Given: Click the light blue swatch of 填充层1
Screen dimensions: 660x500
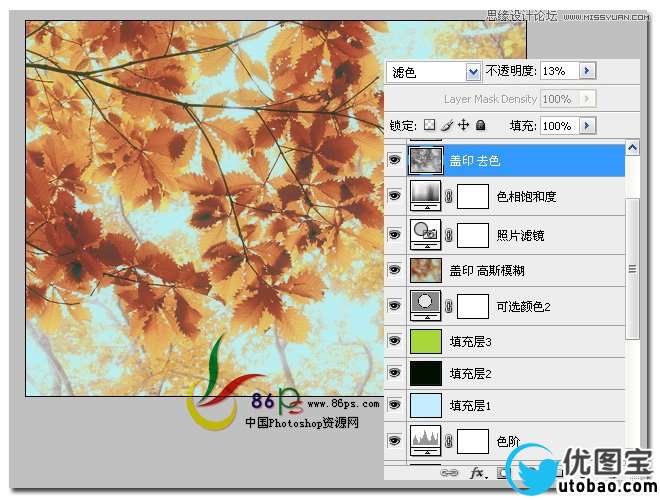Looking at the screenshot, I should 426,405.
